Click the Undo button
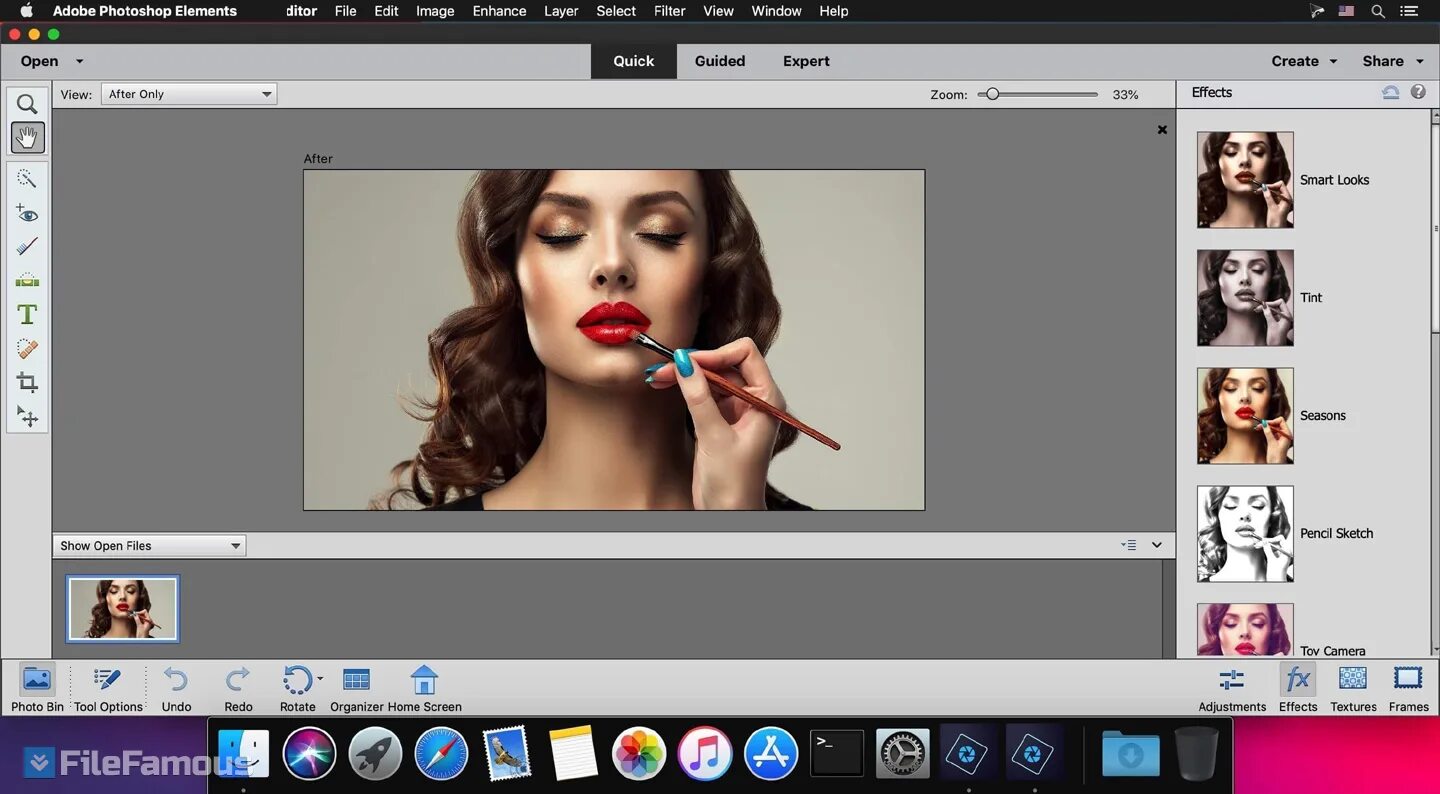The width and height of the screenshot is (1440, 794). [176, 688]
